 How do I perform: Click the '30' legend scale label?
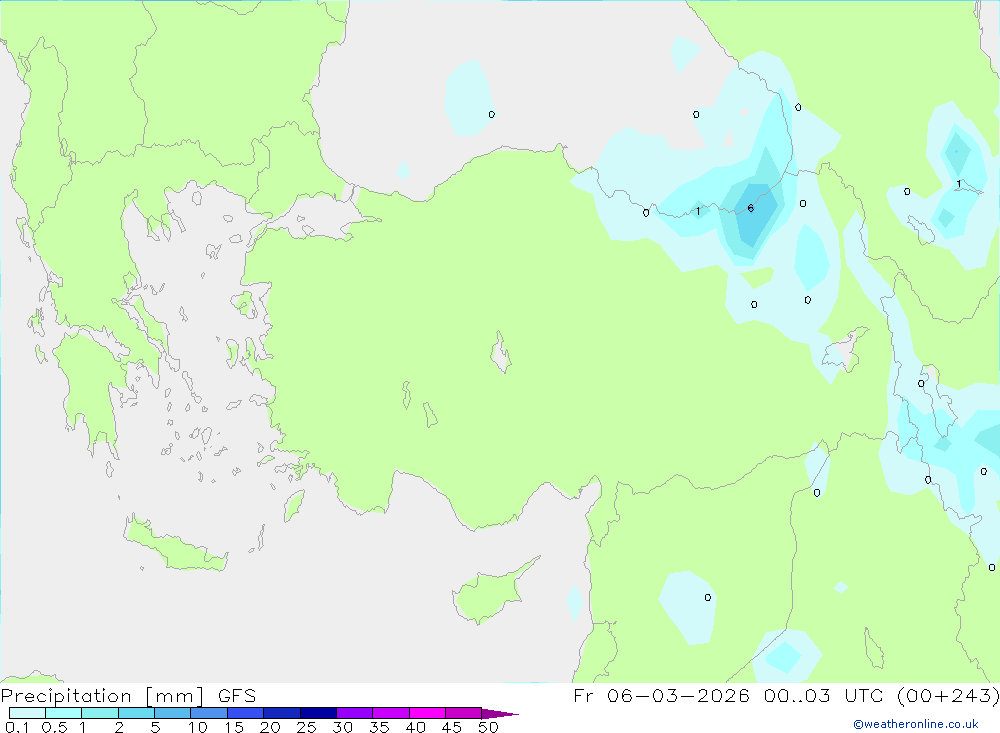(342, 727)
